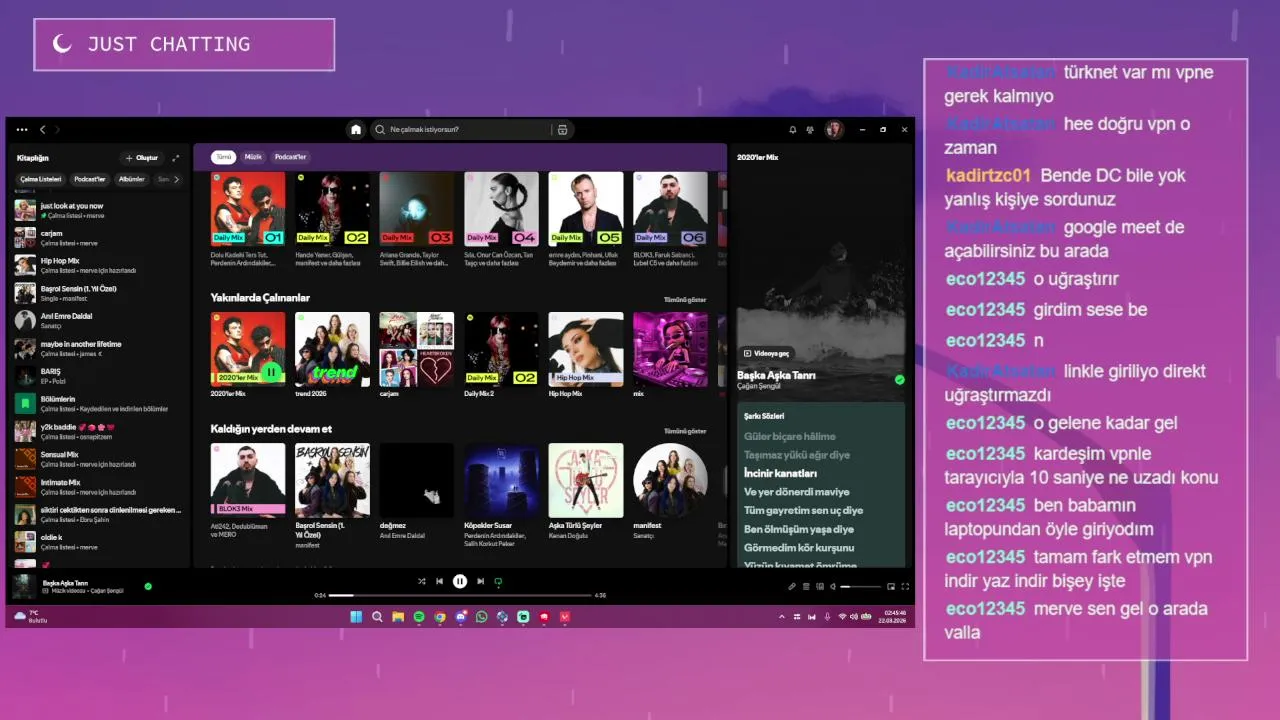The width and height of the screenshot is (1280, 720).
Task: Skip to the previous track
Action: click(x=440, y=581)
